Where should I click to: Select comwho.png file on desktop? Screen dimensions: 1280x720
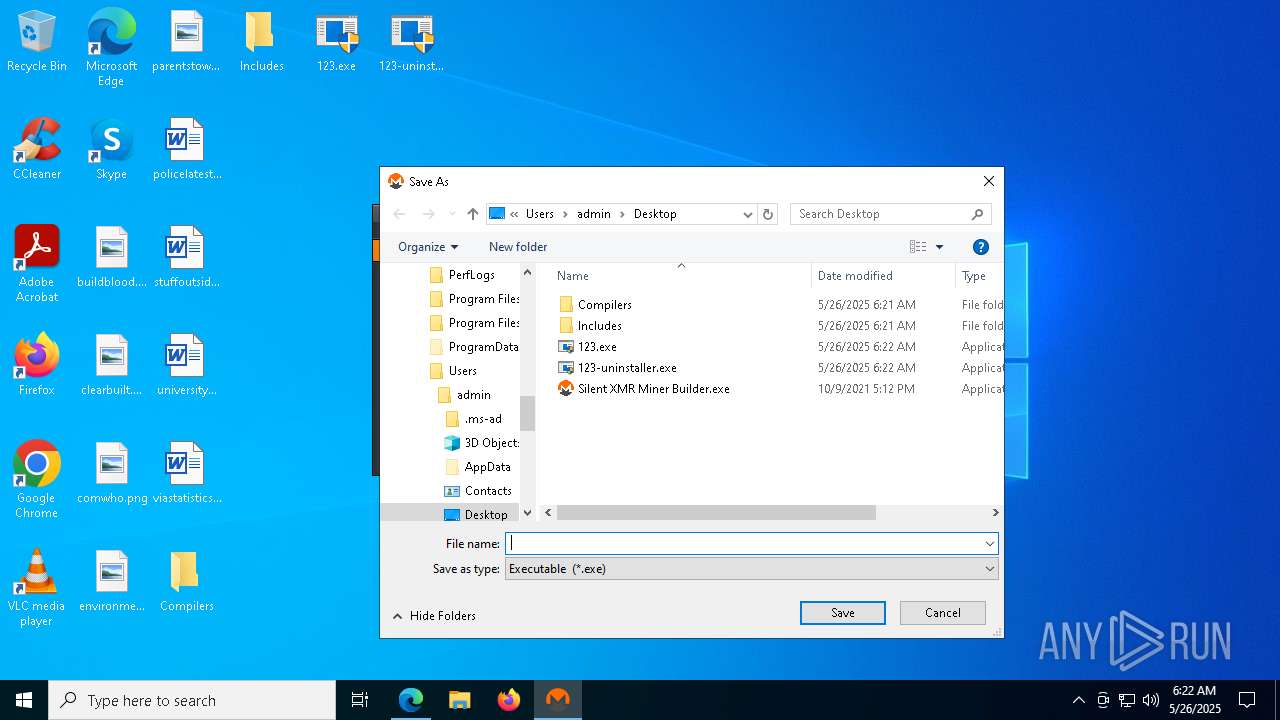(x=111, y=474)
